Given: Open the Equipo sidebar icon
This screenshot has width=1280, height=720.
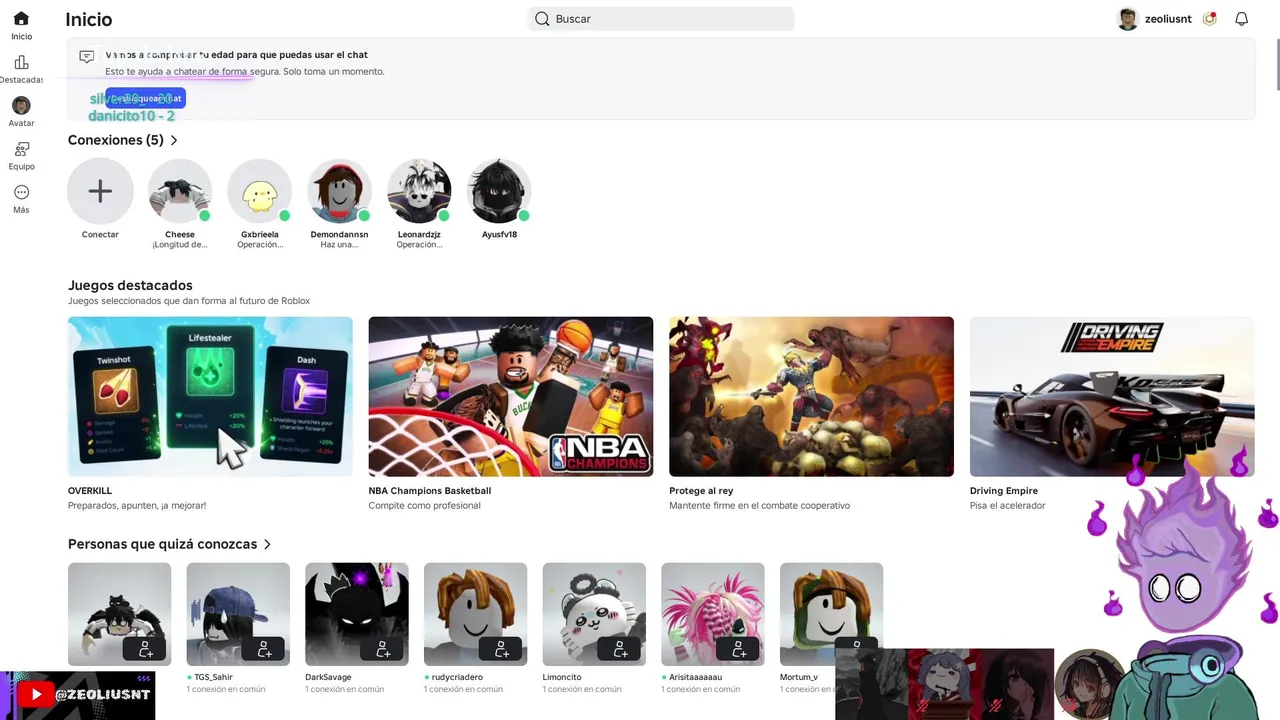Looking at the screenshot, I should pyautogui.click(x=21, y=149).
